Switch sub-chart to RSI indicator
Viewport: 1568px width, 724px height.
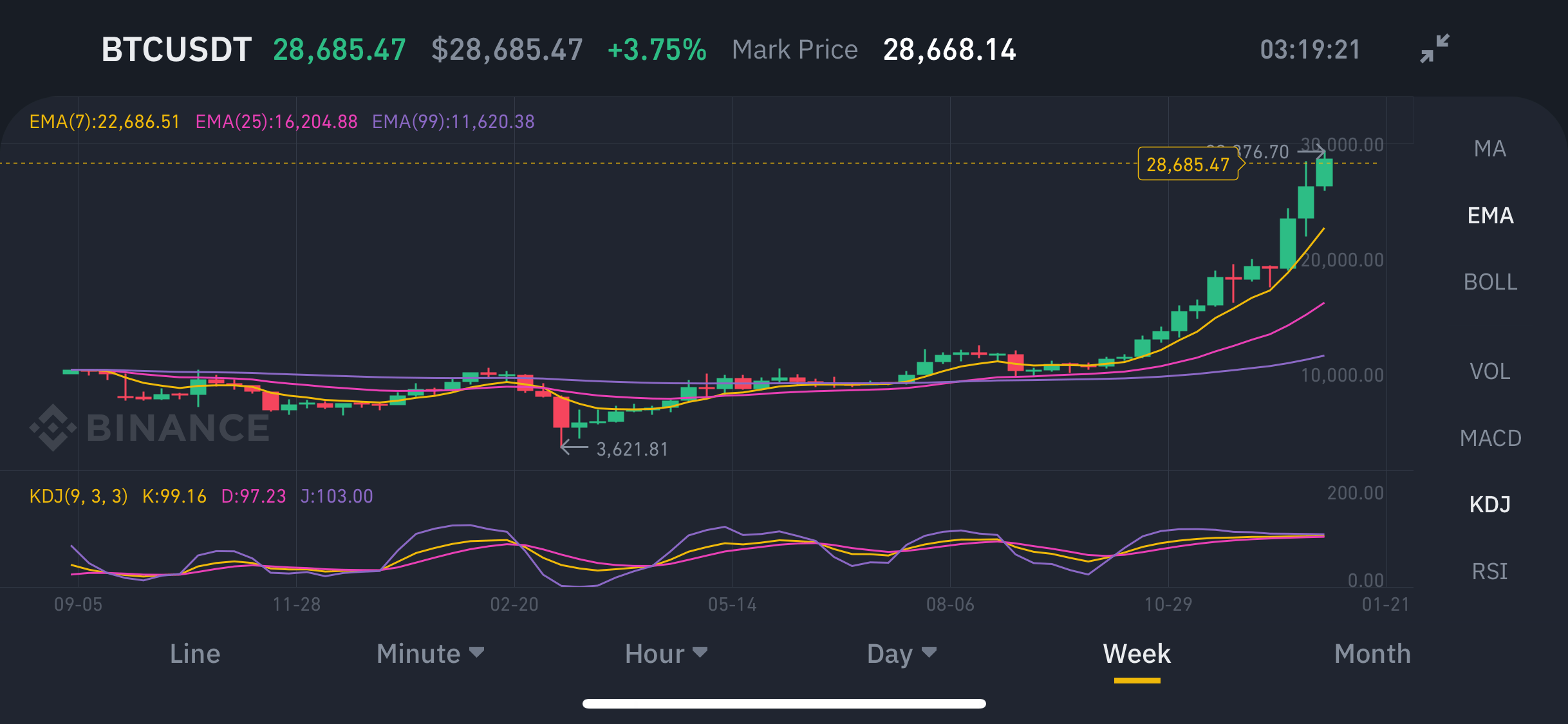point(1489,571)
